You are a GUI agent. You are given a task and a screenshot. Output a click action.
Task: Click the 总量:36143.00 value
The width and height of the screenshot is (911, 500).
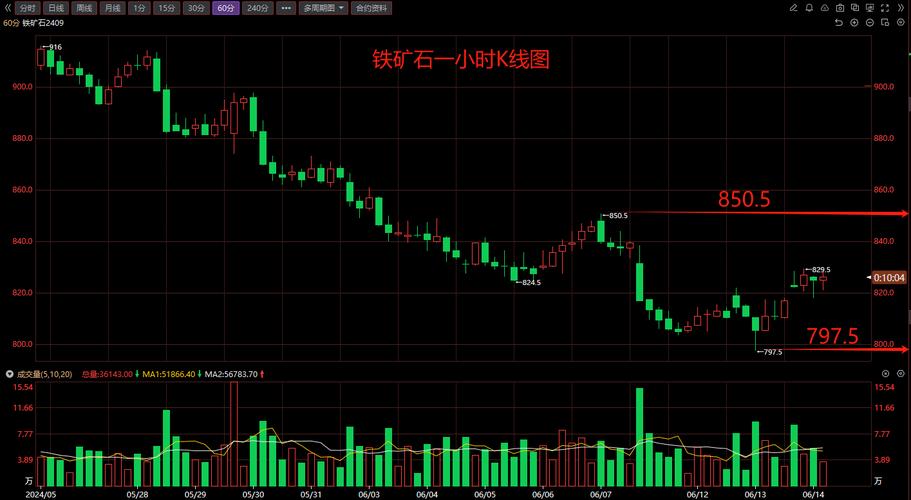click(x=107, y=375)
